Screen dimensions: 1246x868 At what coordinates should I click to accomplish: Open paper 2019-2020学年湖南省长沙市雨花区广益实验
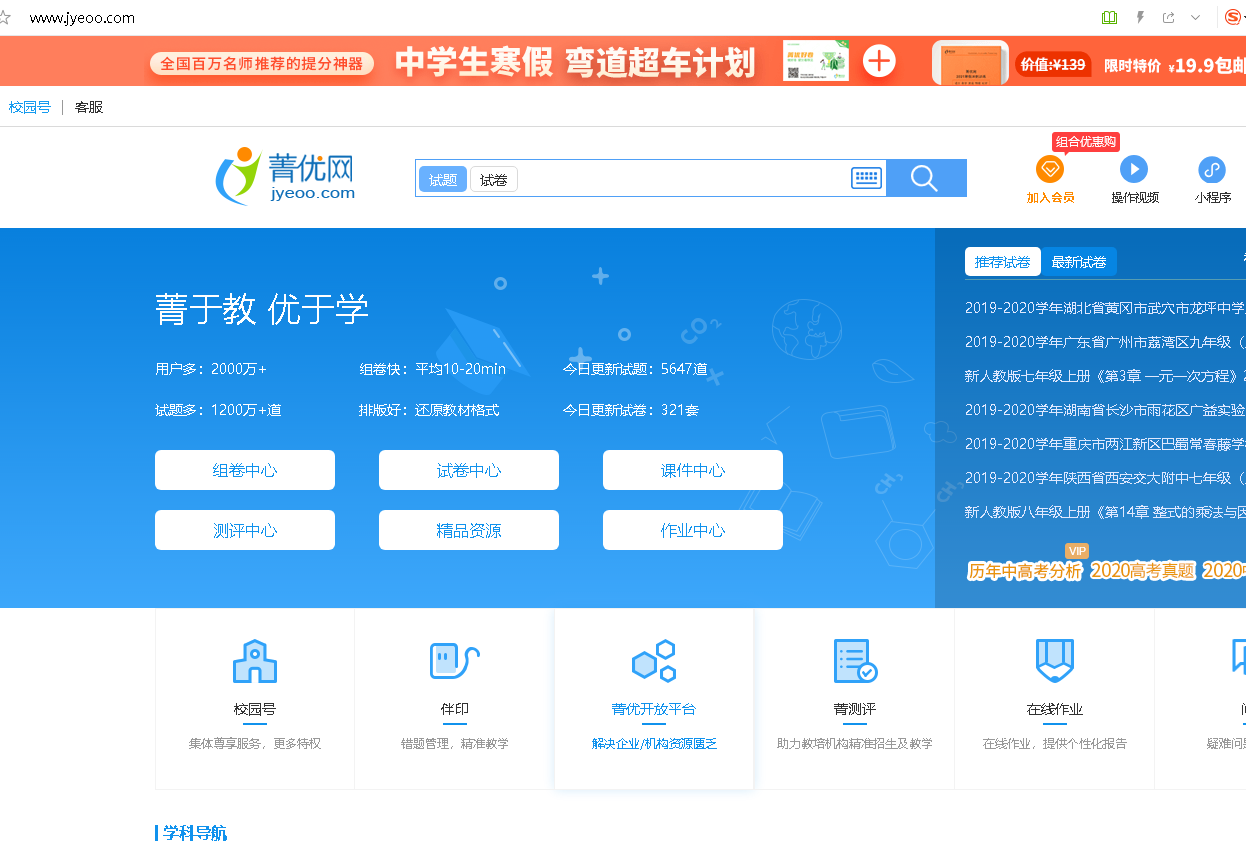tap(1105, 410)
